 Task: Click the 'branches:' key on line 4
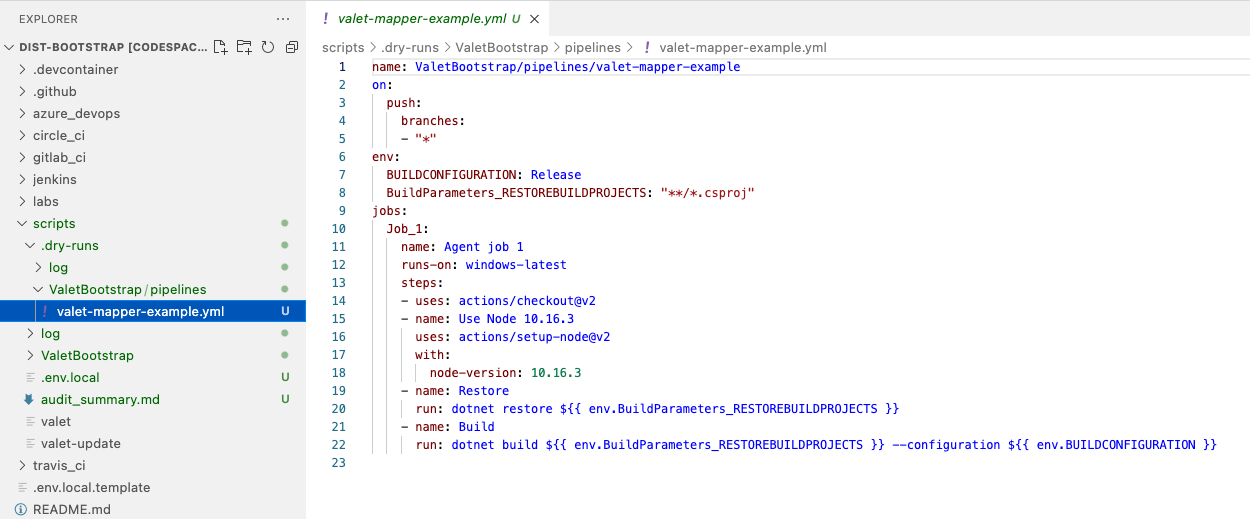[x=433, y=121]
